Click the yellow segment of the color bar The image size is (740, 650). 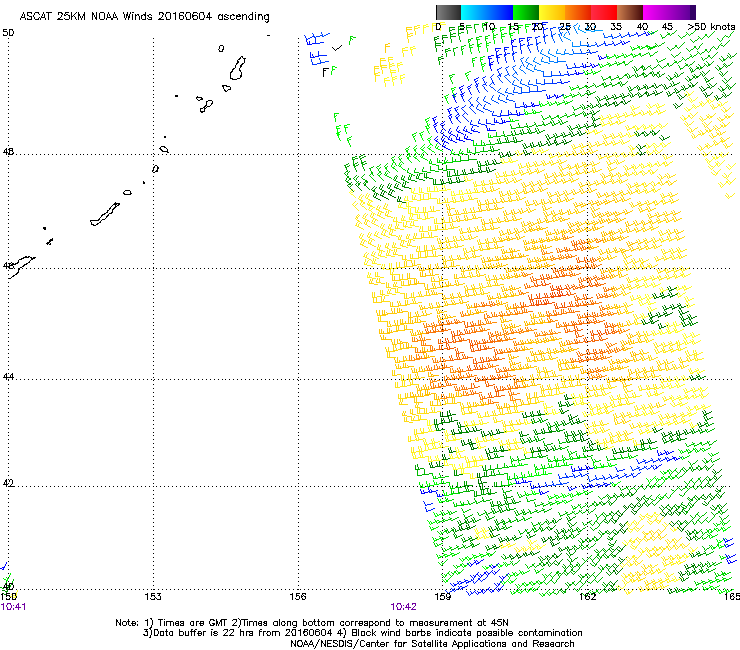tap(552, 12)
